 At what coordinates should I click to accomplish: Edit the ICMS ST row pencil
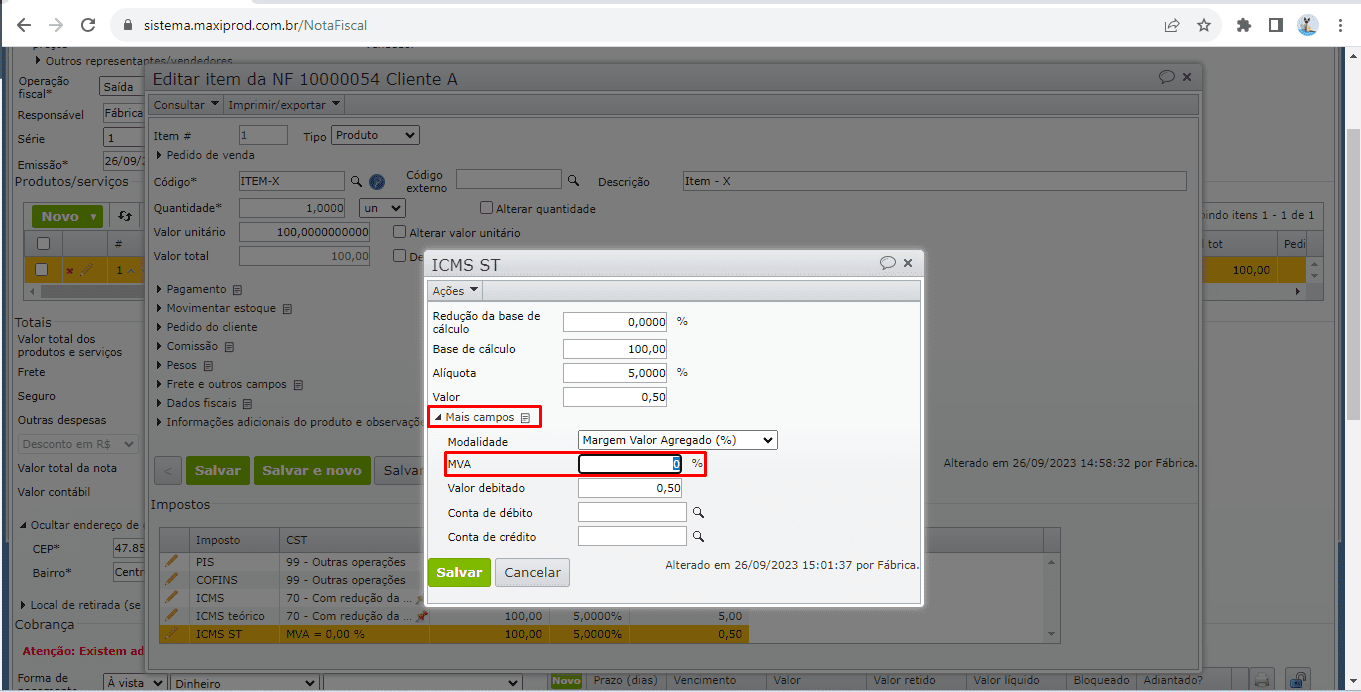[172, 633]
